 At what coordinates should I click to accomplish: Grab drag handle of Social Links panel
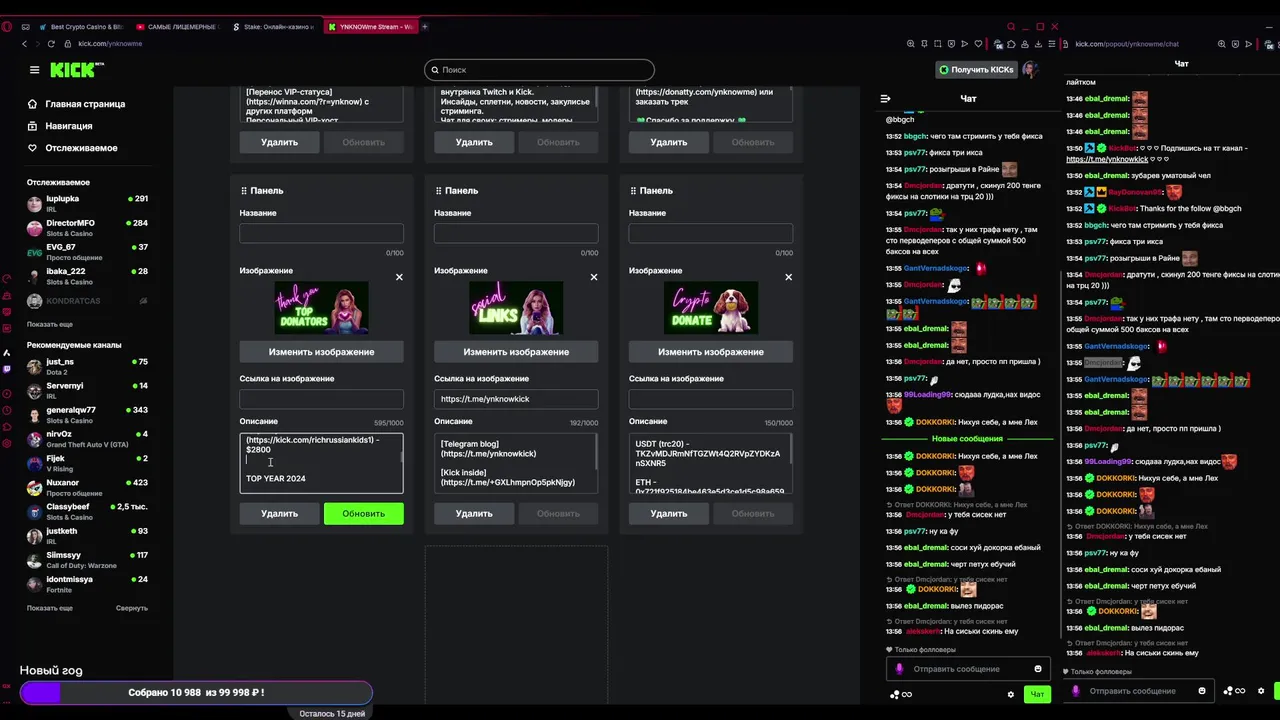pos(438,190)
